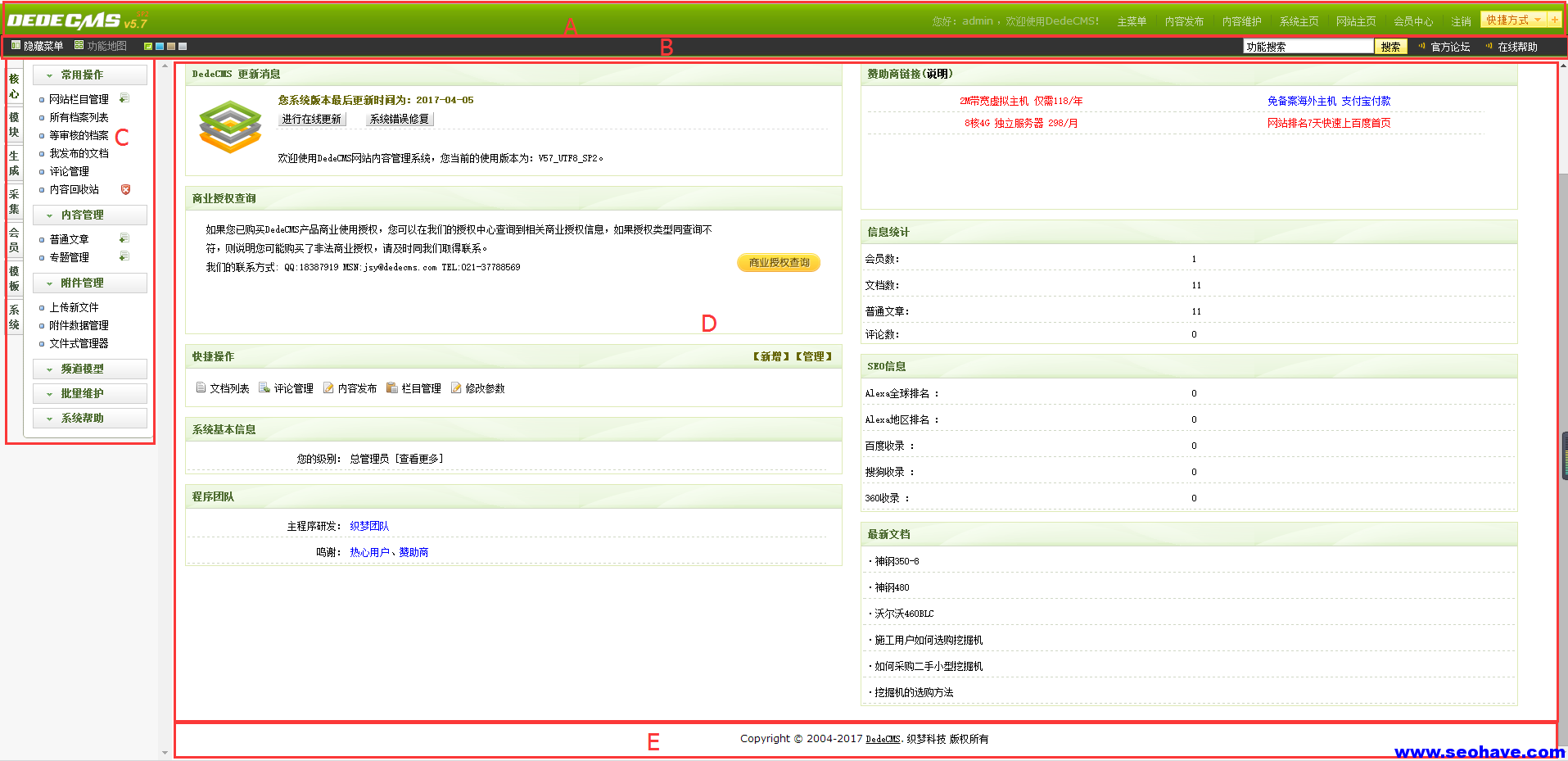
Task: Open the 织梦团队 link
Action: coord(369,526)
